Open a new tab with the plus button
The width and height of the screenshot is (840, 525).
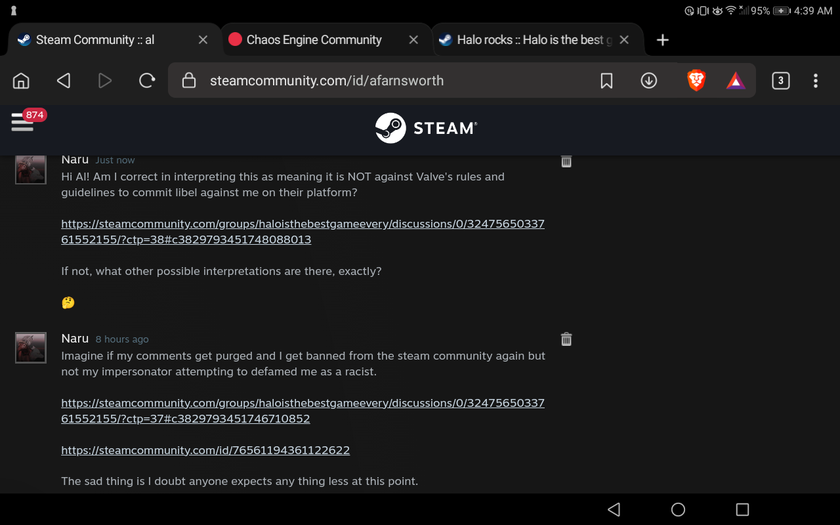pyautogui.click(x=663, y=40)
